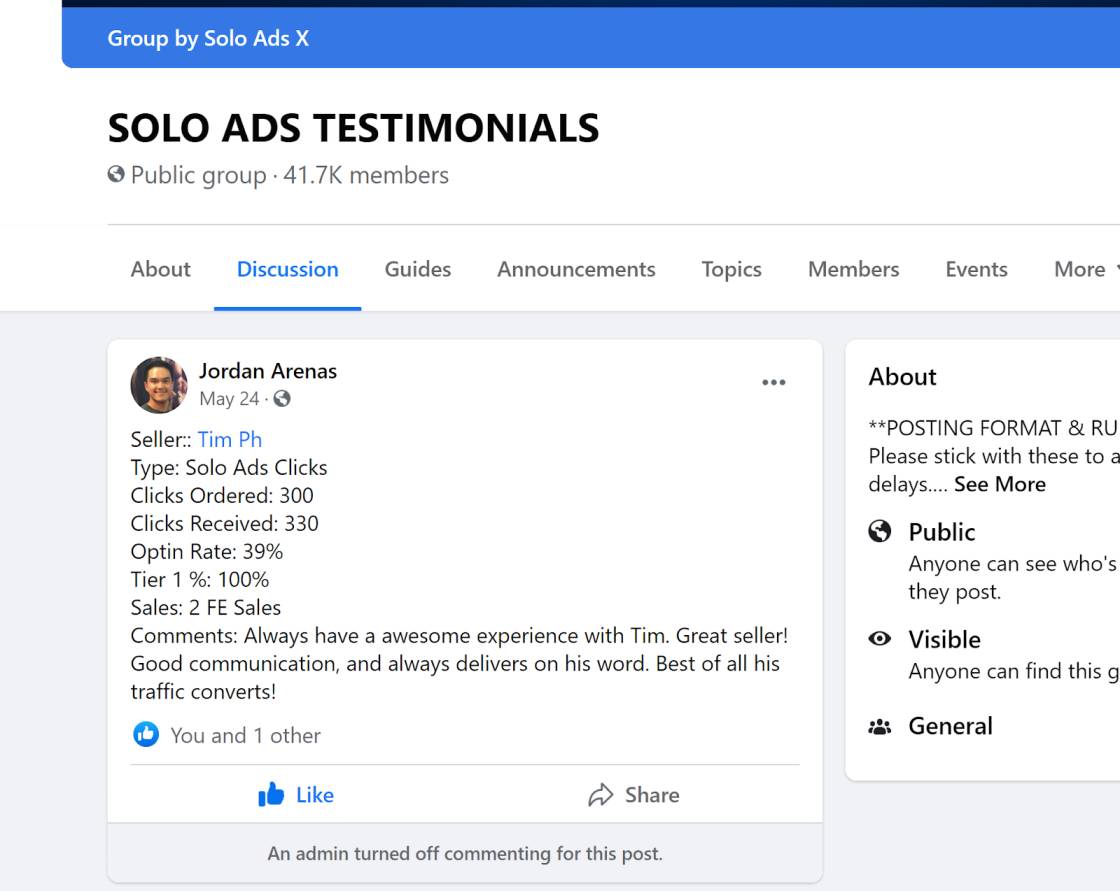
Task: Click the text 'Tier 1 %: 100%'
Action: [x=200, y=579]
